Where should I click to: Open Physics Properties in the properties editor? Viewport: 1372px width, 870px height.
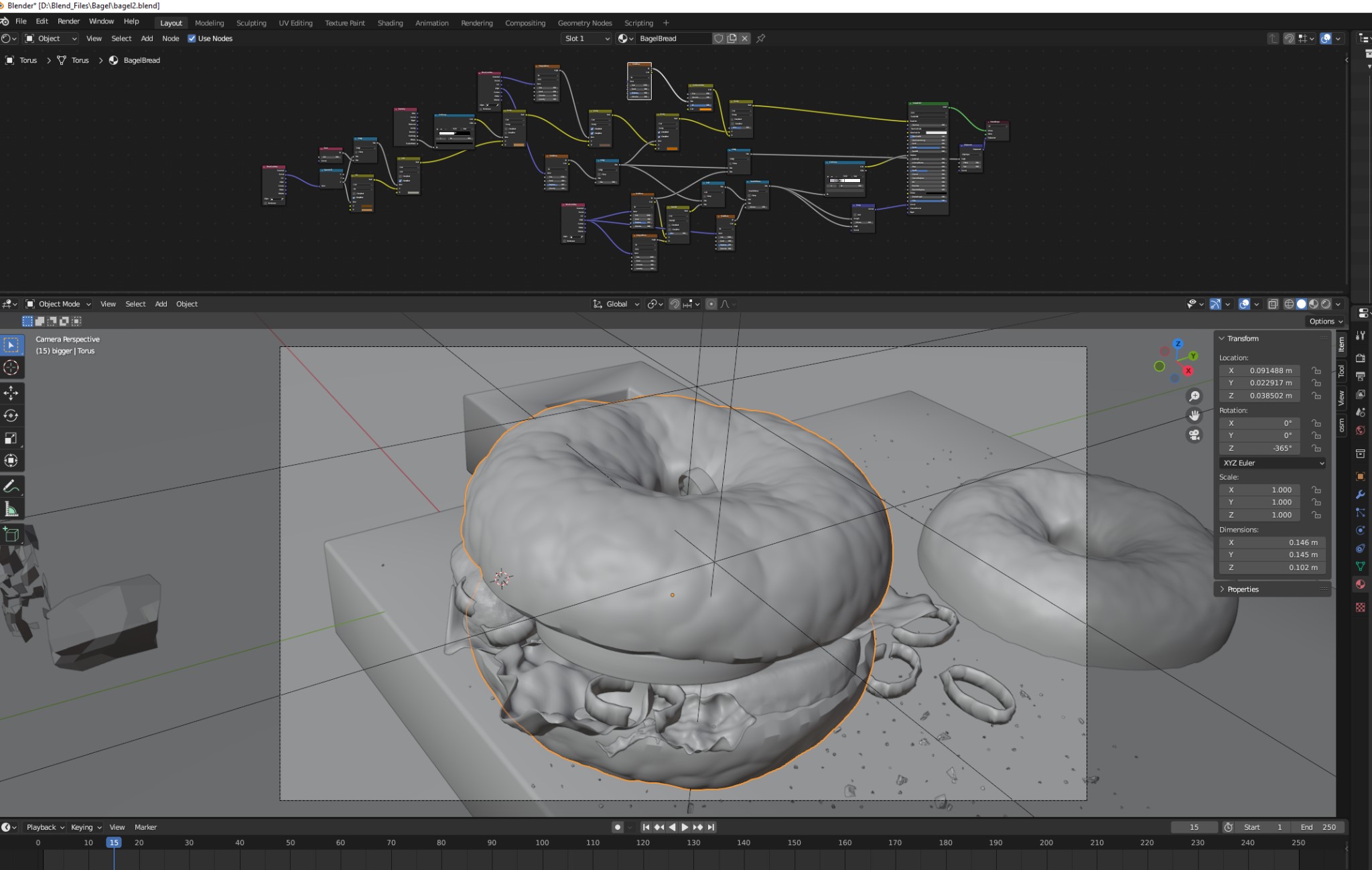(x=1361, y=530)
